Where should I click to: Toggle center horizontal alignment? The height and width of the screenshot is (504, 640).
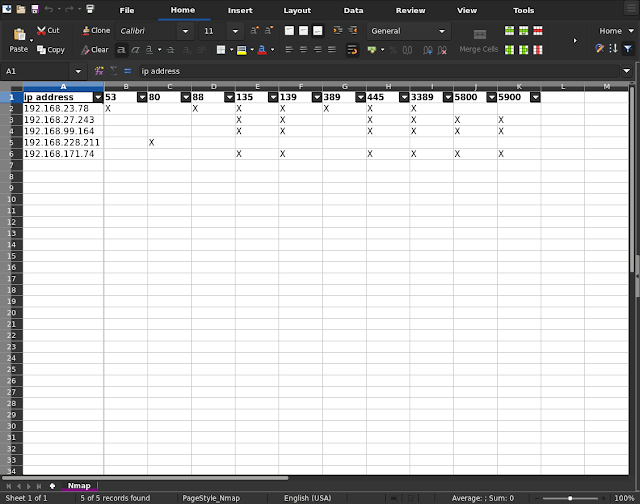[303, 49]
